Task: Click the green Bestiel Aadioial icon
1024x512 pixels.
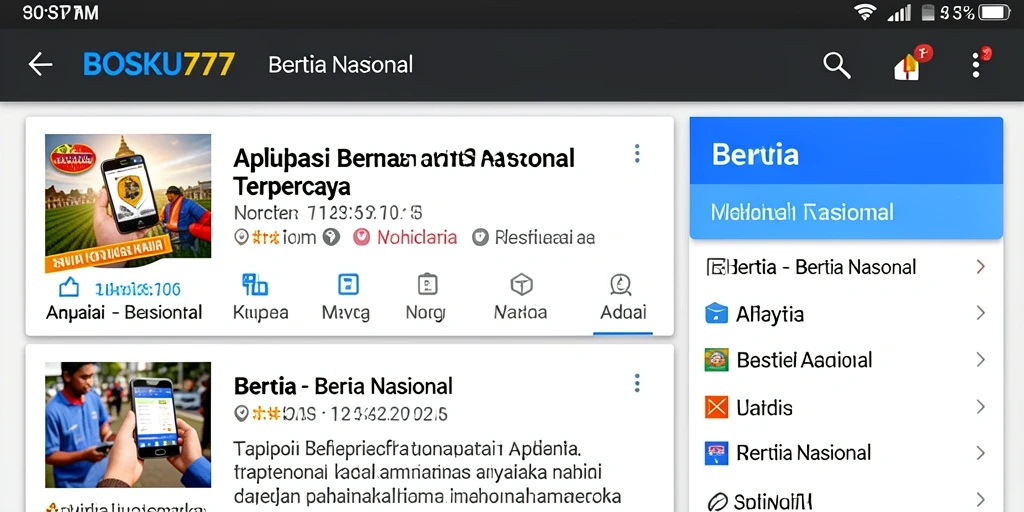Action: (716, 360)
